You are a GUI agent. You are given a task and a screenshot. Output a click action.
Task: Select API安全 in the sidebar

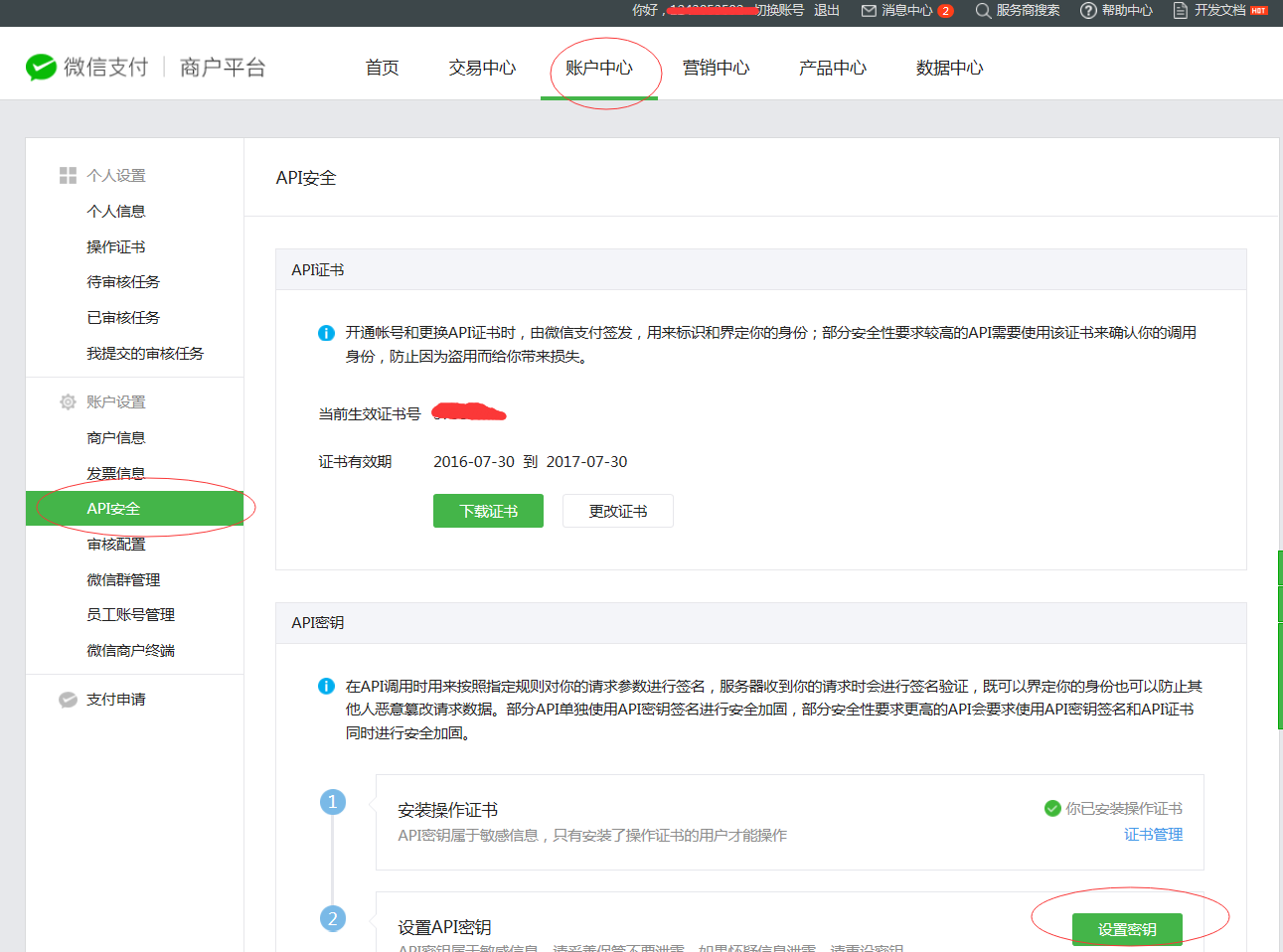click(x=134, y=508)
